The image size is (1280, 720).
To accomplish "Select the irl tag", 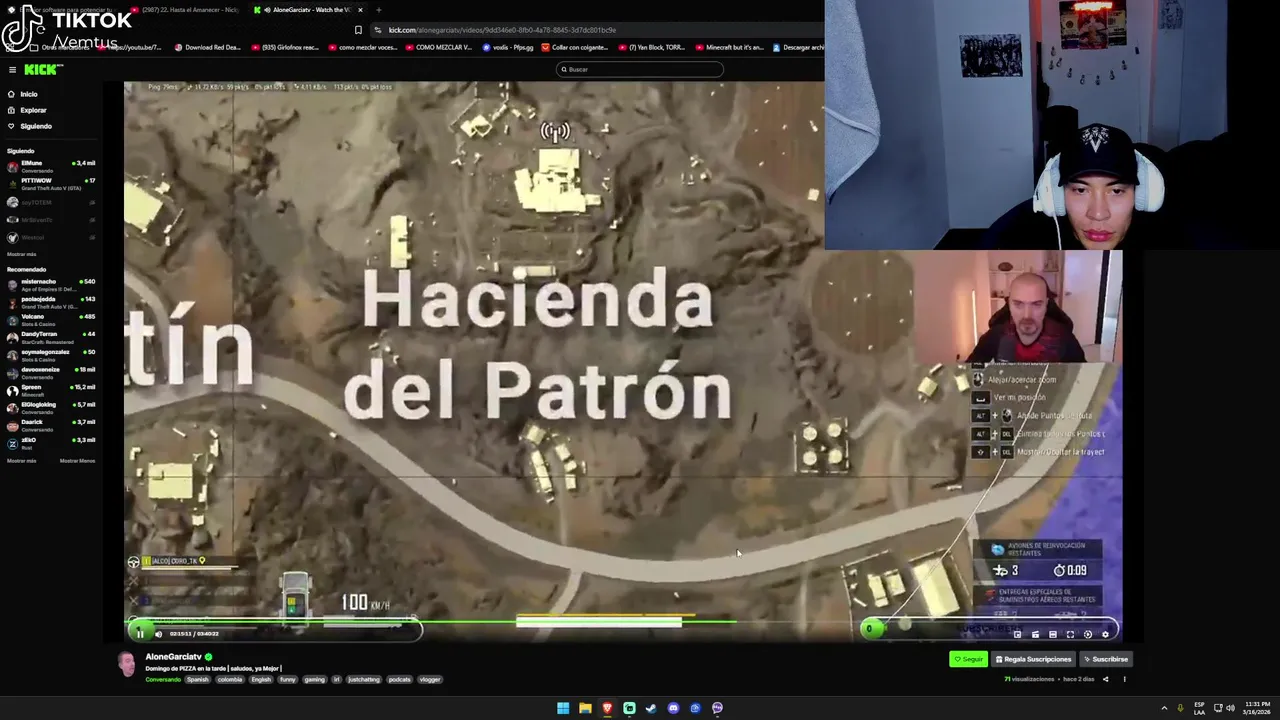I will (336, 680).
